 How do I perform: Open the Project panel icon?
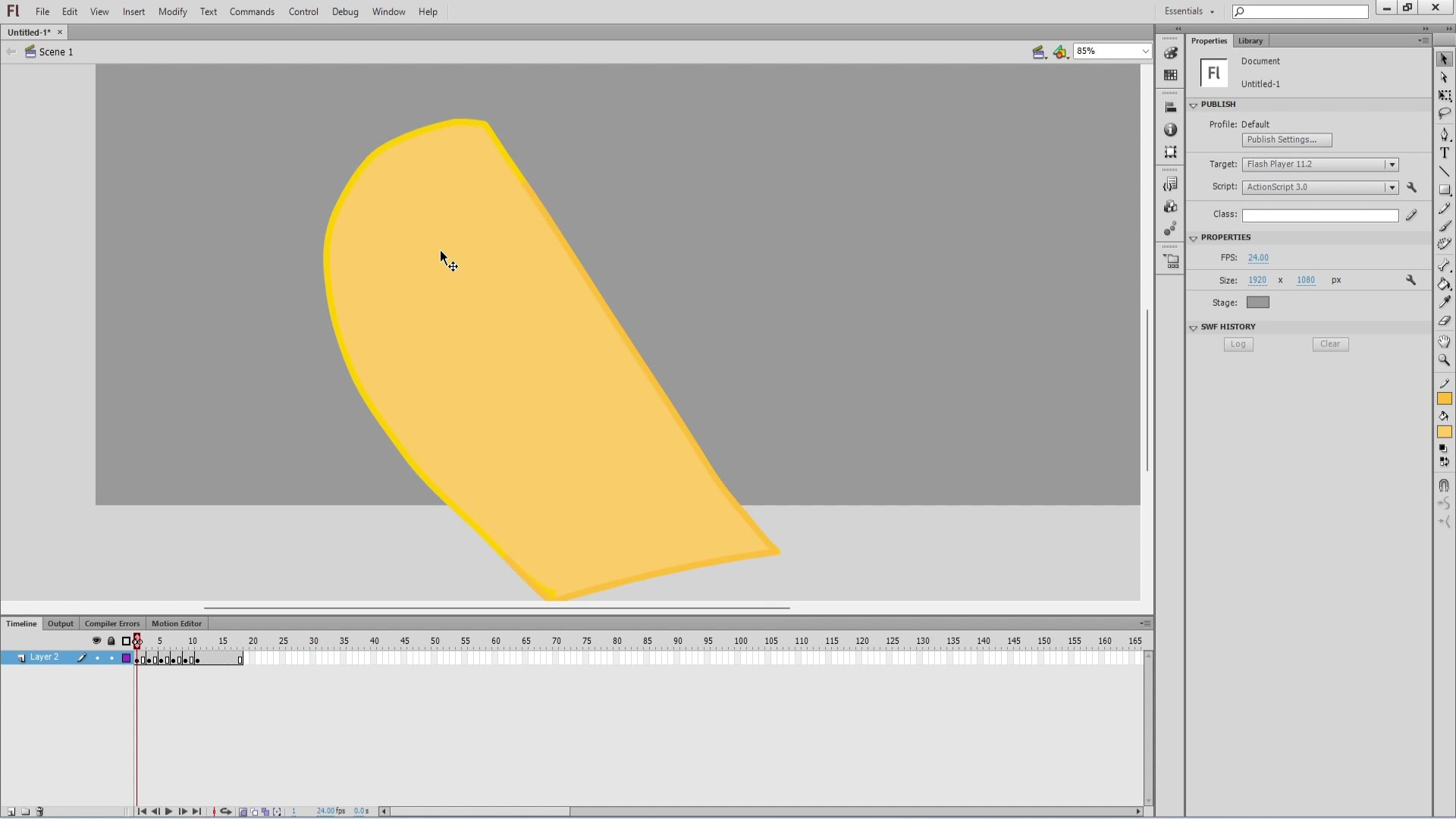pyautogui.click(x=1171, y=262)
